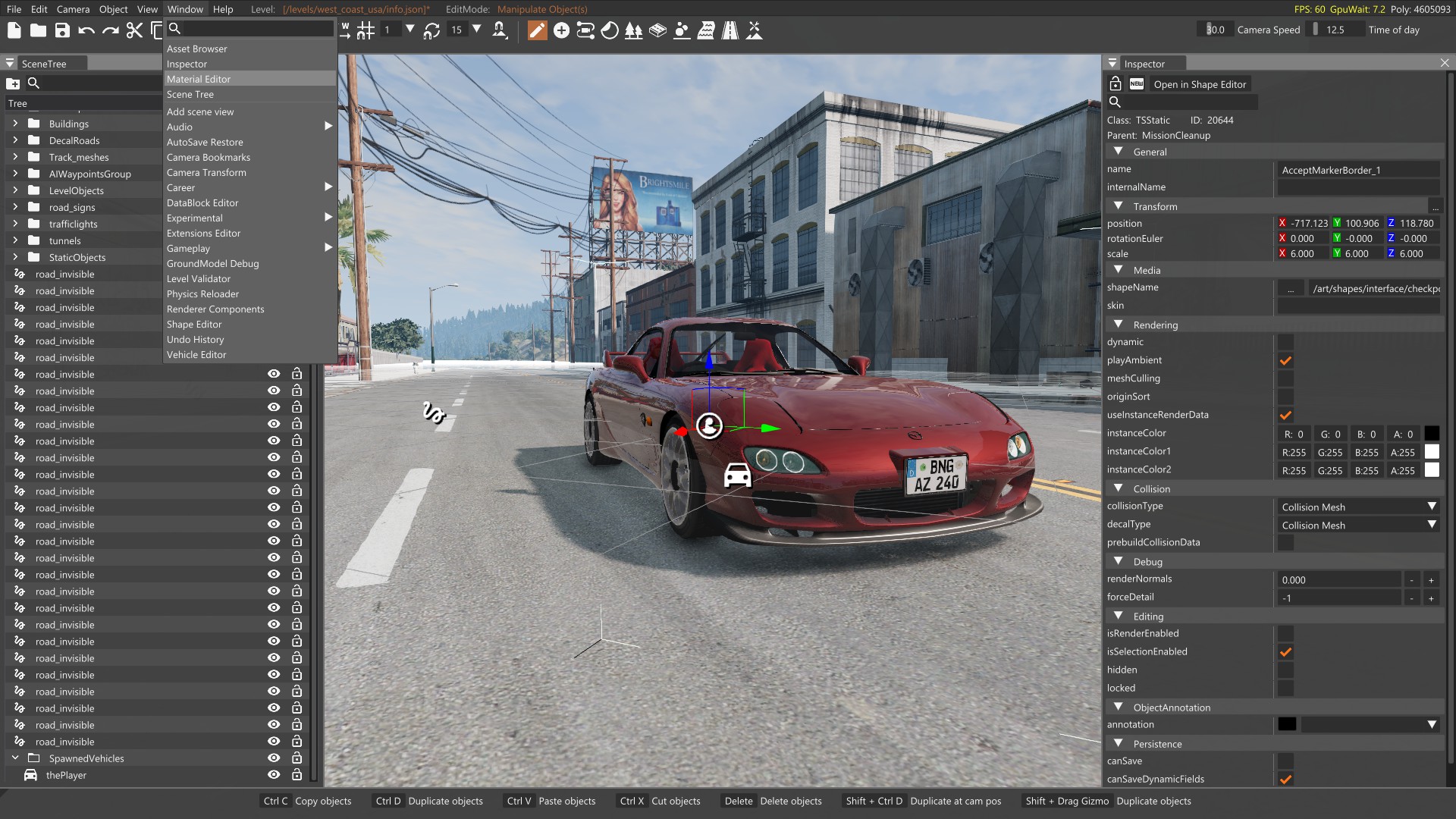Image resolution: width=1456 pixels, height=819 pixels.
Task: Toggle the grid snapping icon
Action: [x=366, y=30]
